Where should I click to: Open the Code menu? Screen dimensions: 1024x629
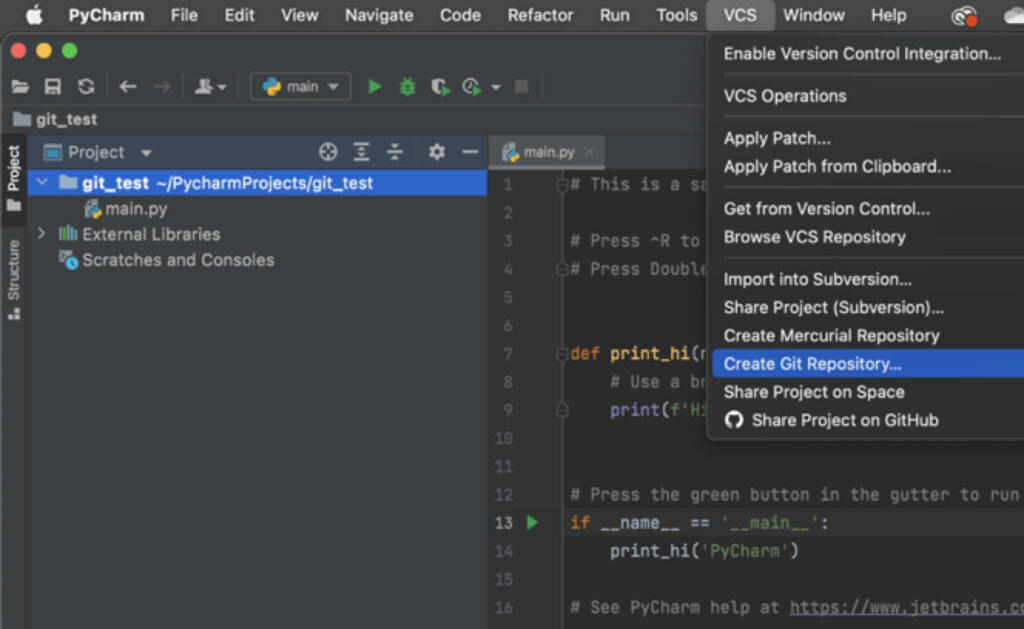[x=460, y=15]
